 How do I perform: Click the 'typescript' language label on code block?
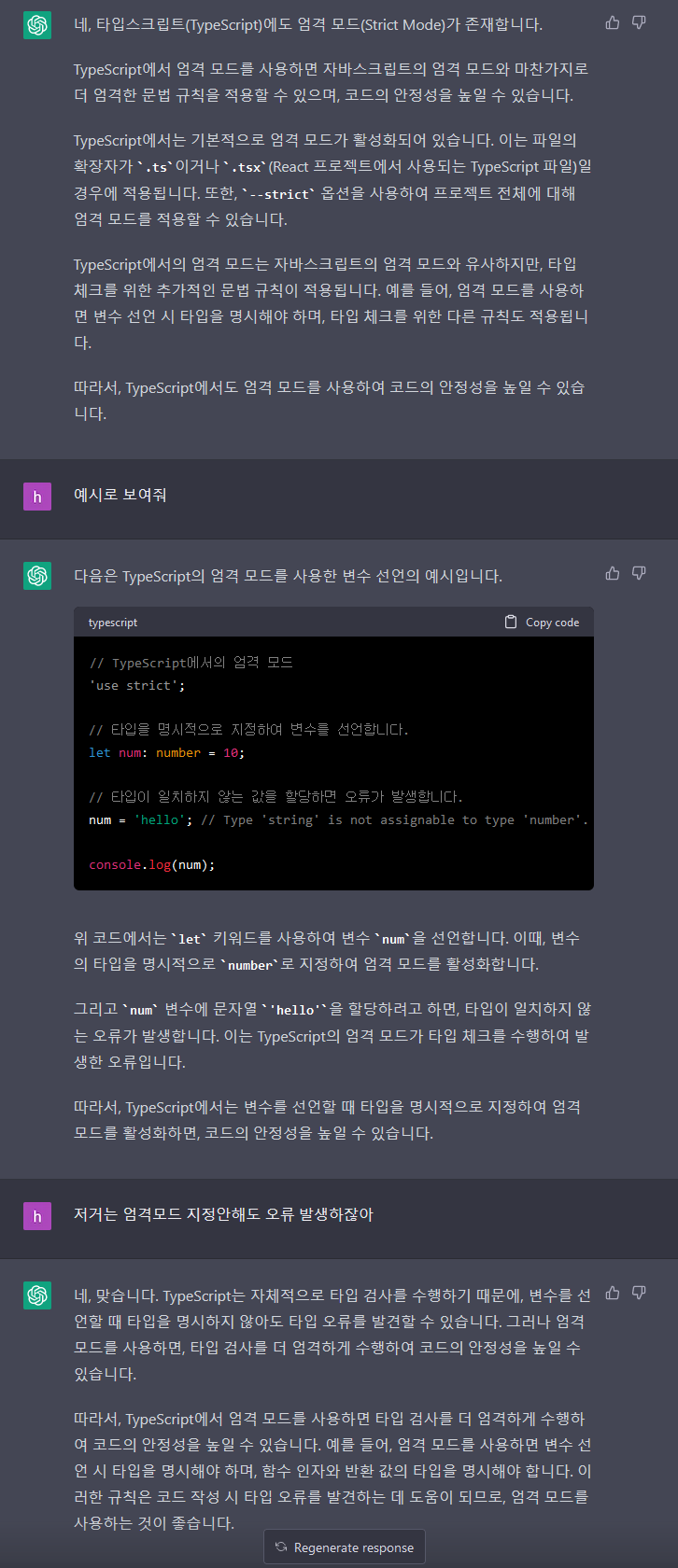(113, 623)
